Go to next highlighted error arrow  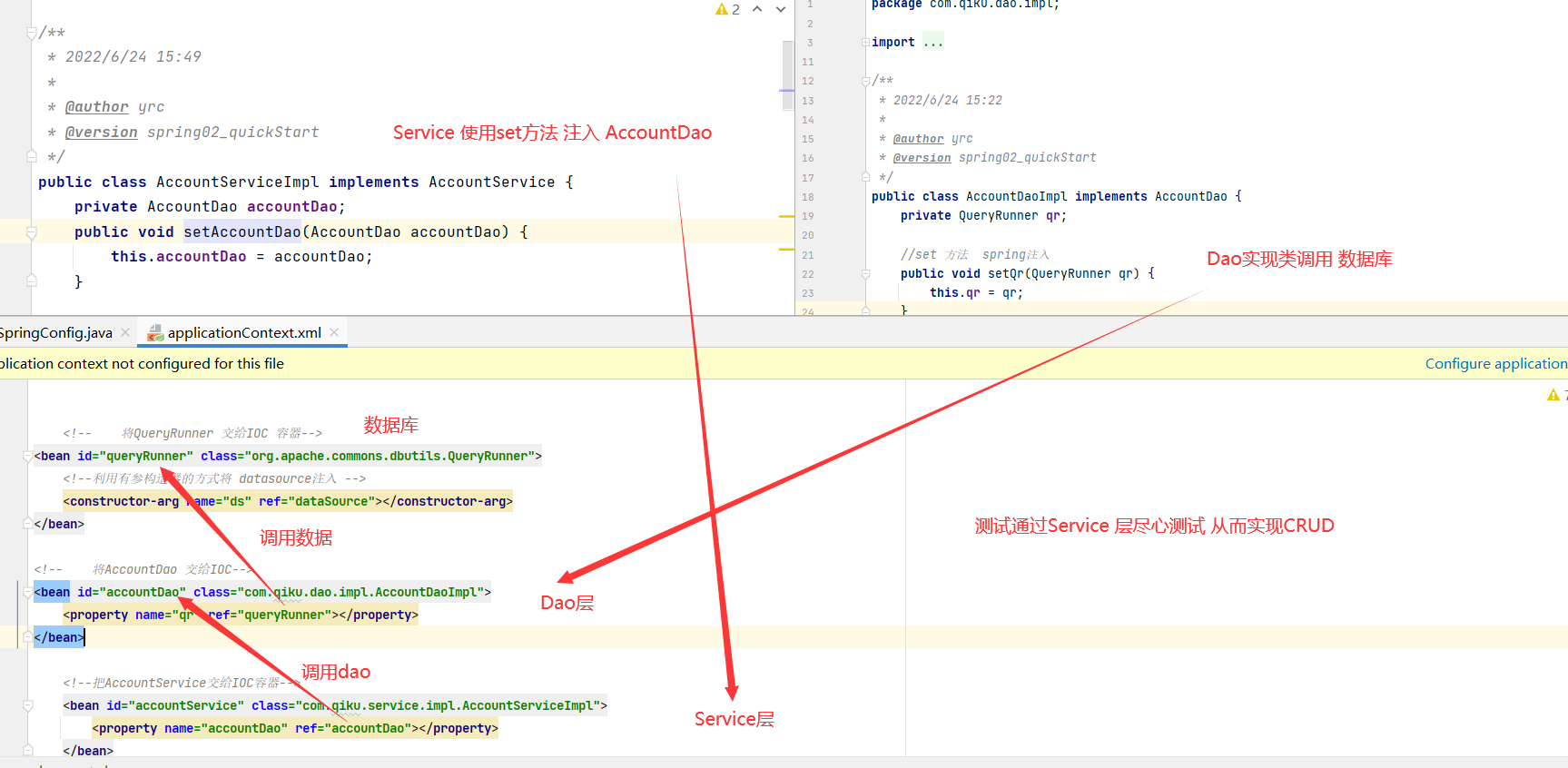781,9
